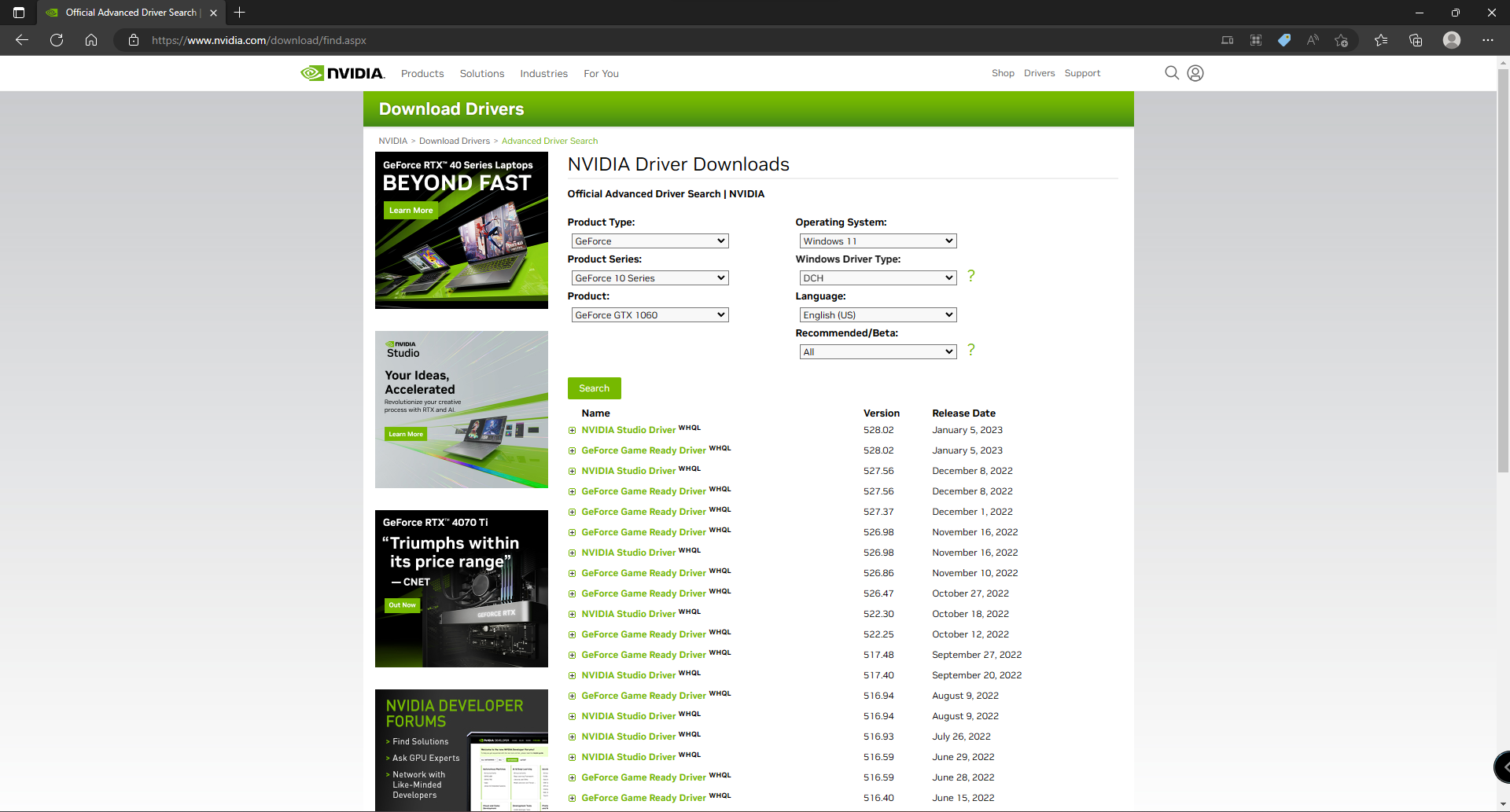Open browser Settings and more menu
1510x812 pixels.
1488,40
